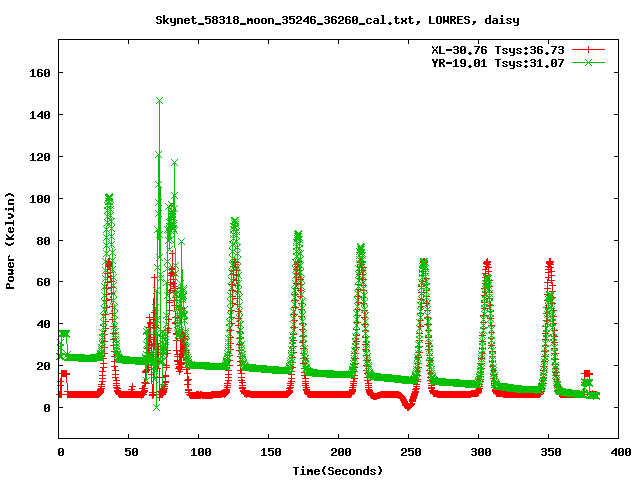Select the YR-19.01 Tsys:31.07 legend entry
Screen dimensions: 640x480
[x=498, y=63]
